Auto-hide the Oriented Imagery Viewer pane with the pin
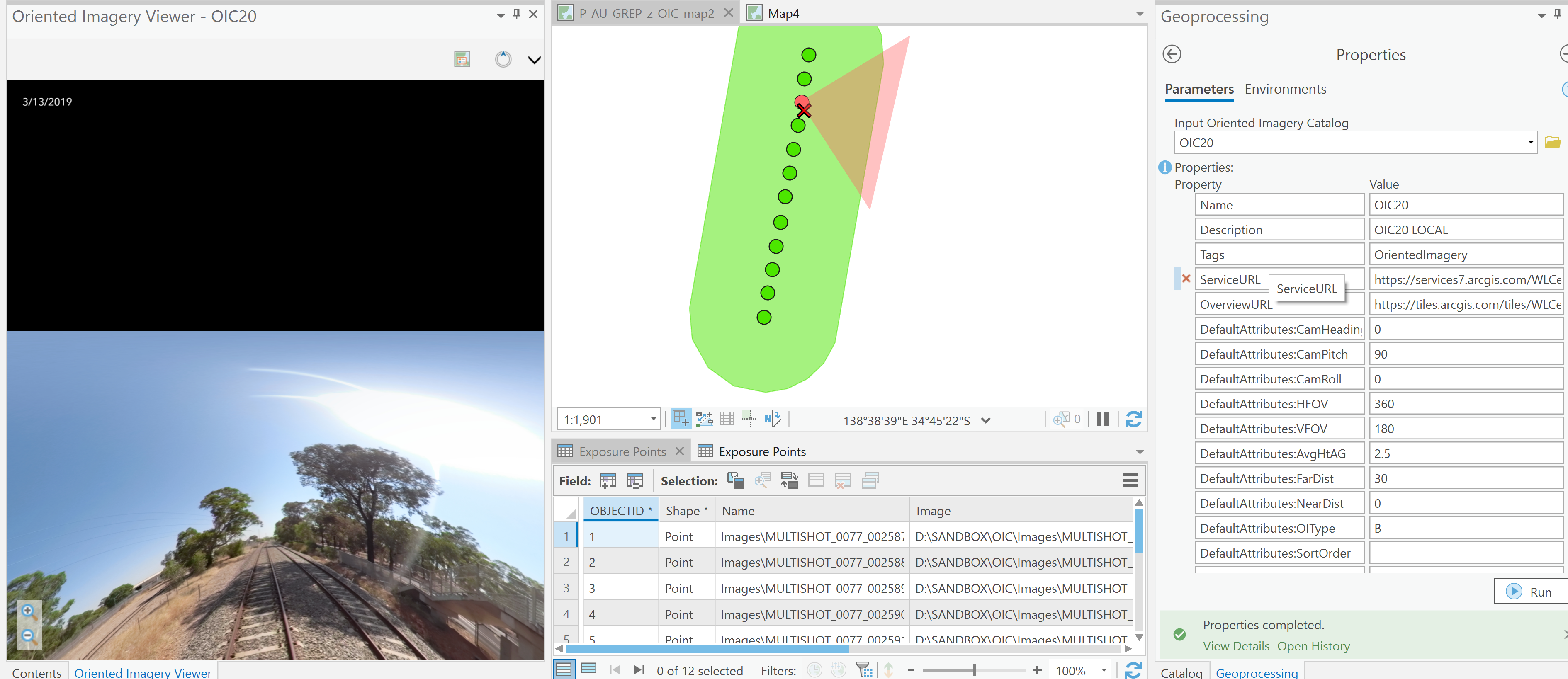The image size is (1568, 679). point(517,14)
